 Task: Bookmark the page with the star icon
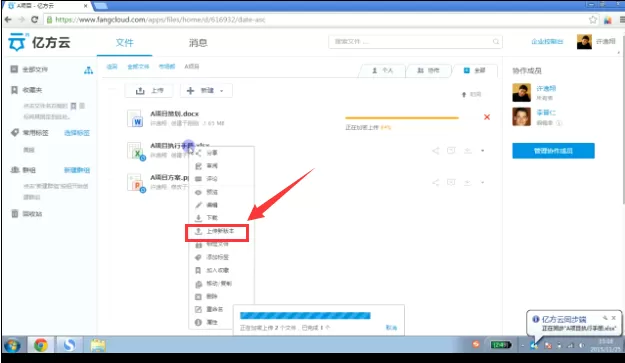(593, 20)
